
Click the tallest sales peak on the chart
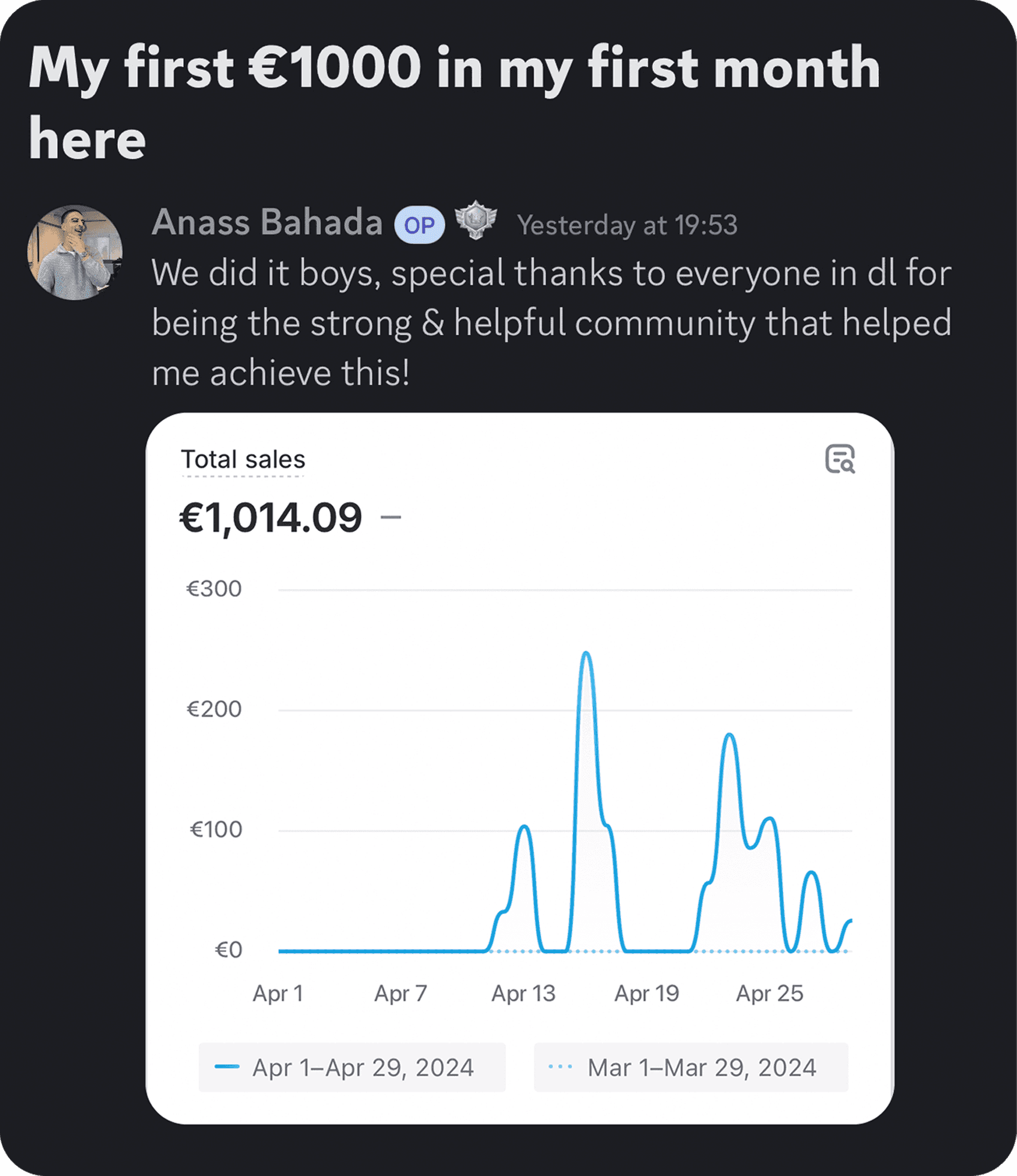click(x=586, y=653)
